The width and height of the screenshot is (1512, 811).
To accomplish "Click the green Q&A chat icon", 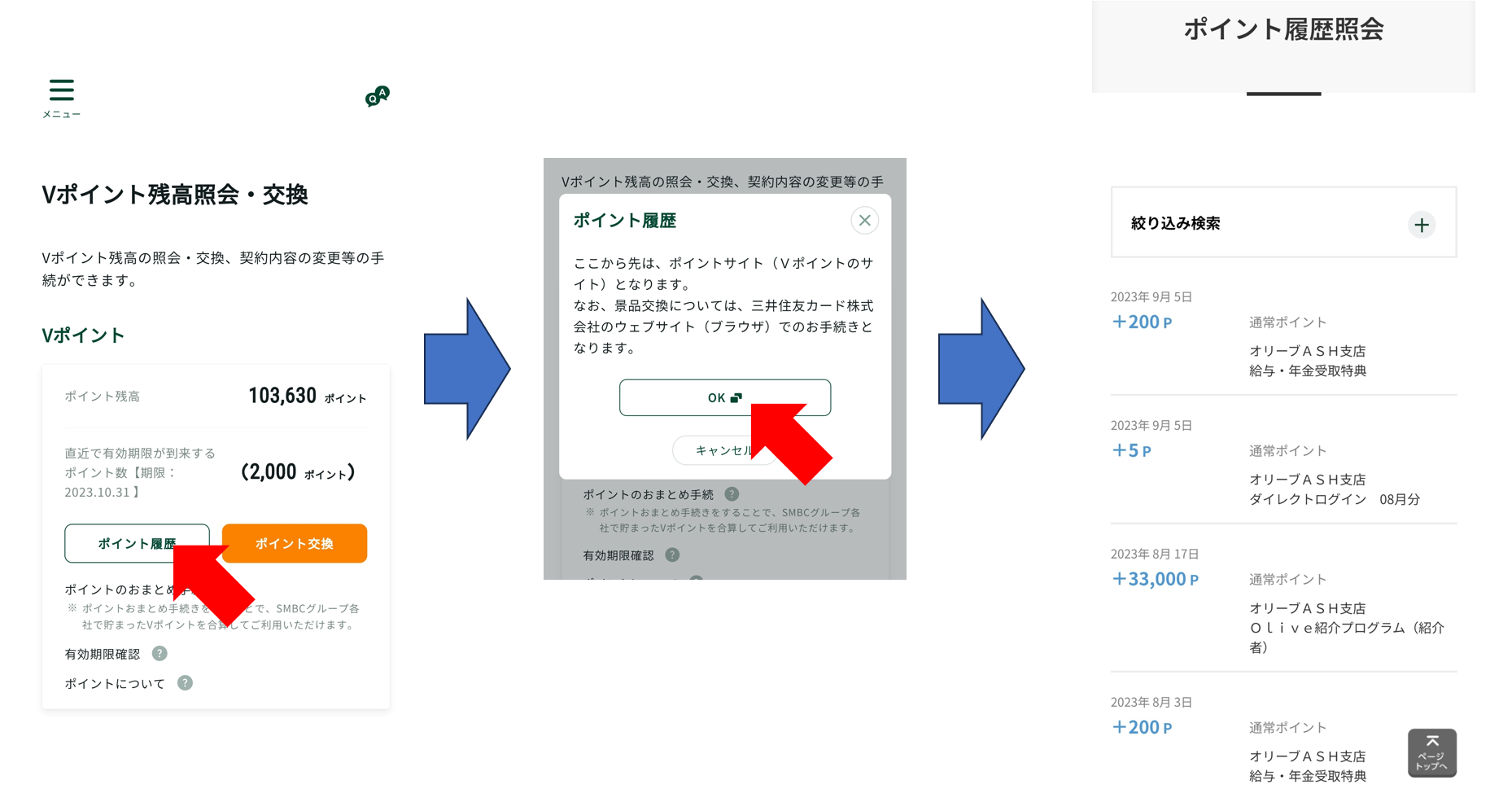I will point(377,97).
